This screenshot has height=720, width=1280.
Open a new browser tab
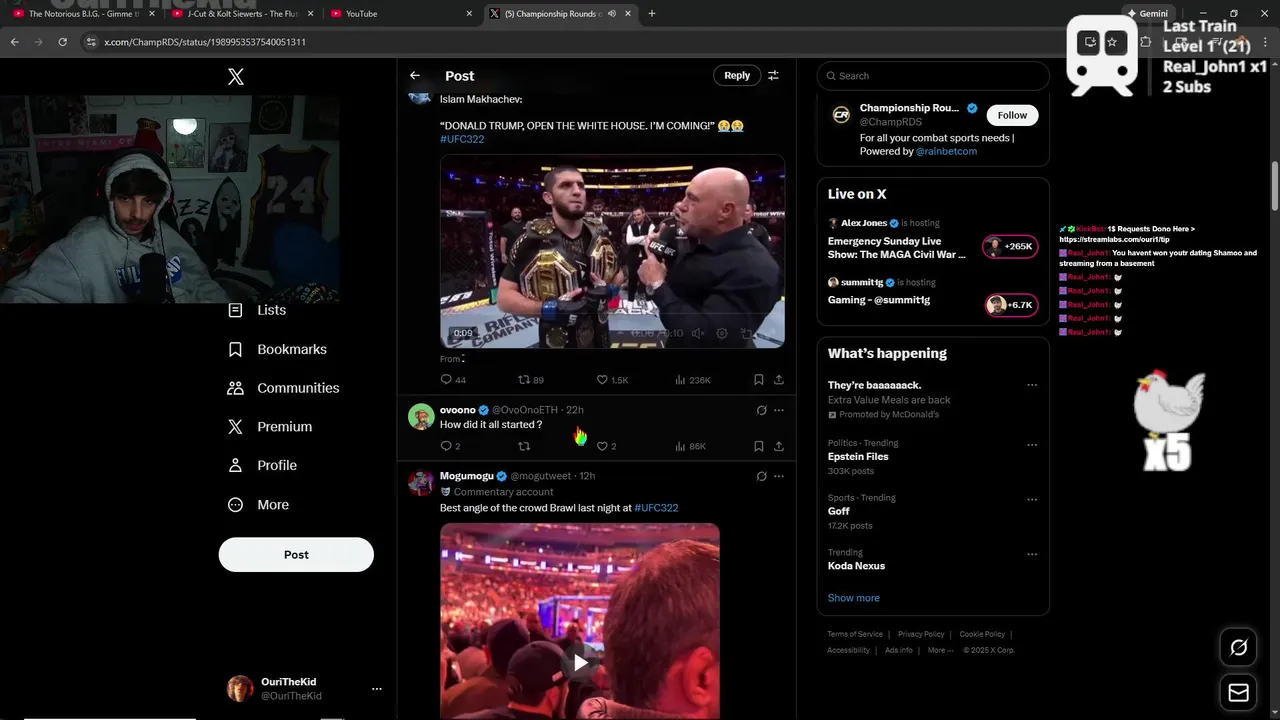pyautogui.click(x=652, y=14)
